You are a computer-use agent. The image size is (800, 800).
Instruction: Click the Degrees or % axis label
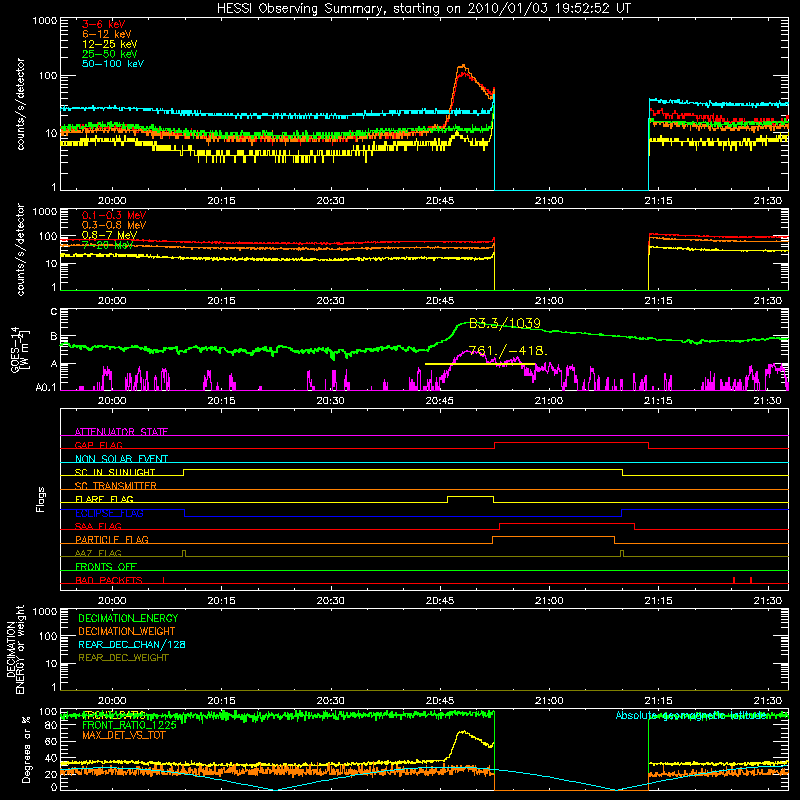pos(26,749)
